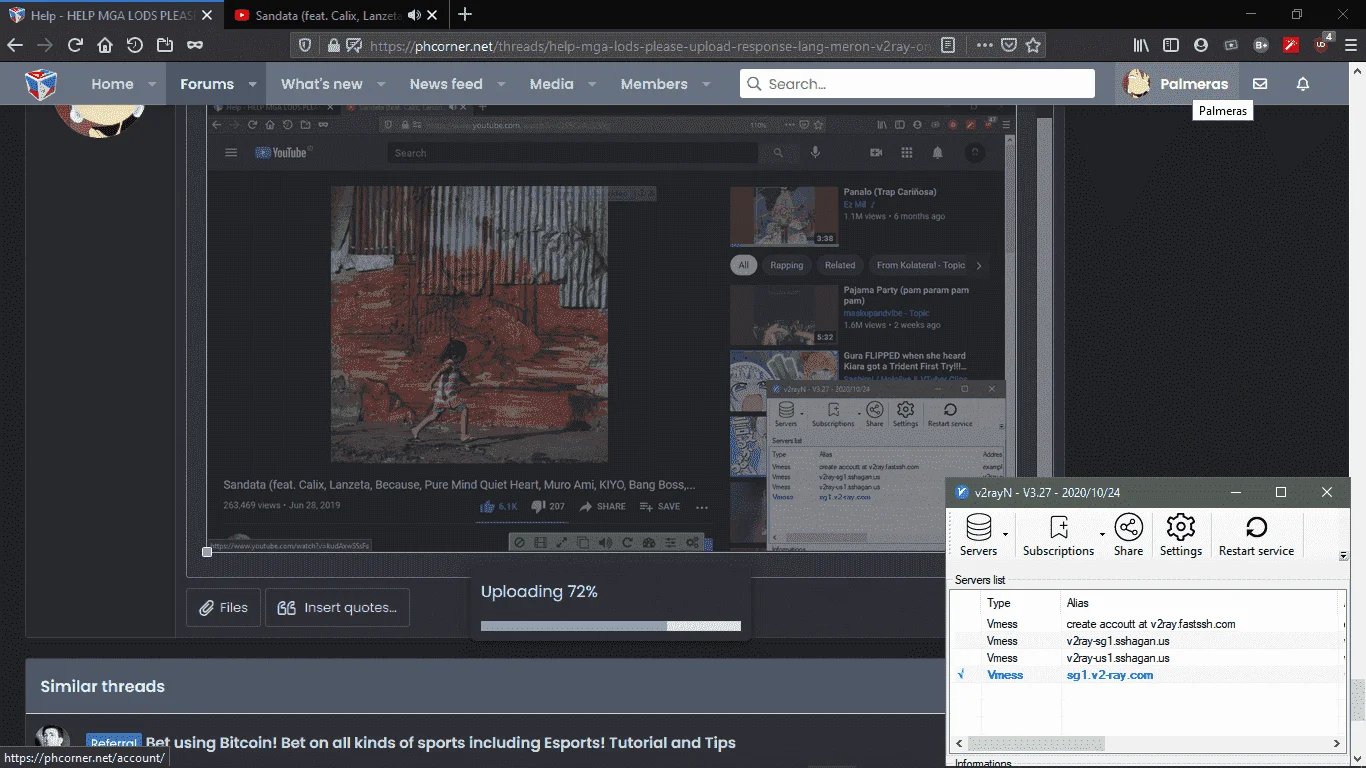This screenshot has height=768, width=1366.
Task: Click the private mask icon in toolbar
Action: click(195, 45)
